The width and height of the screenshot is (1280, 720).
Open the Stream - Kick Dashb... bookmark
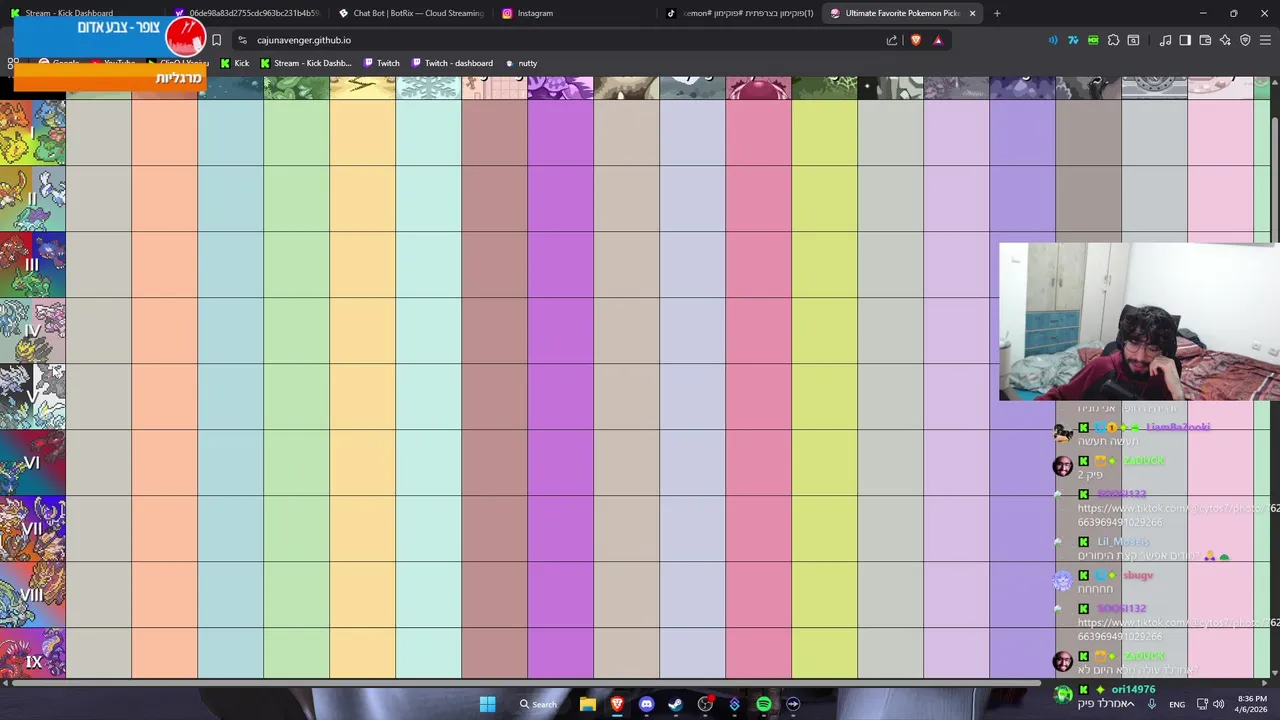[306, 63]
